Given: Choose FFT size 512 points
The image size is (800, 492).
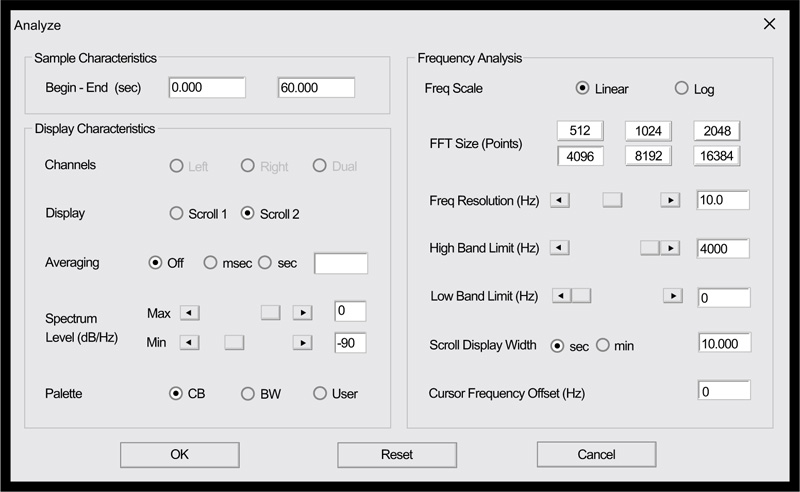Looking at the screenshot, I should [580, 131].
